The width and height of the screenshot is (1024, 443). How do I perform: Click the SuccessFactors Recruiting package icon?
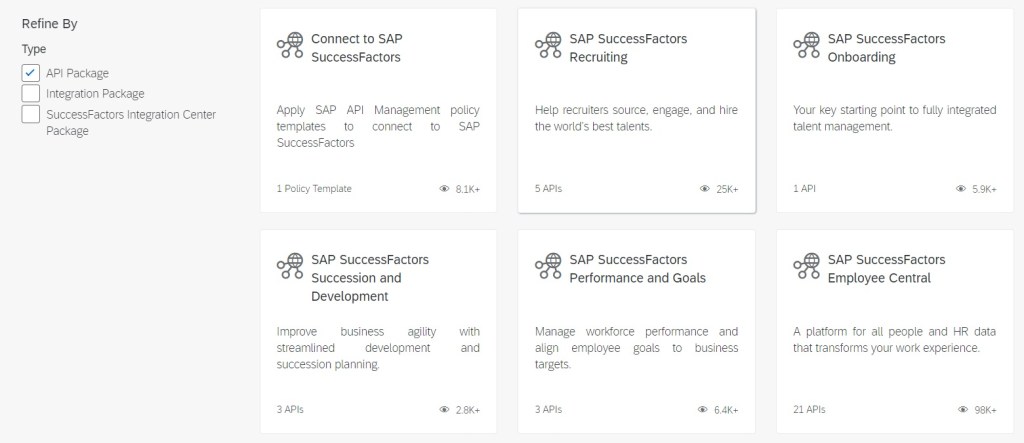[548, 46]
